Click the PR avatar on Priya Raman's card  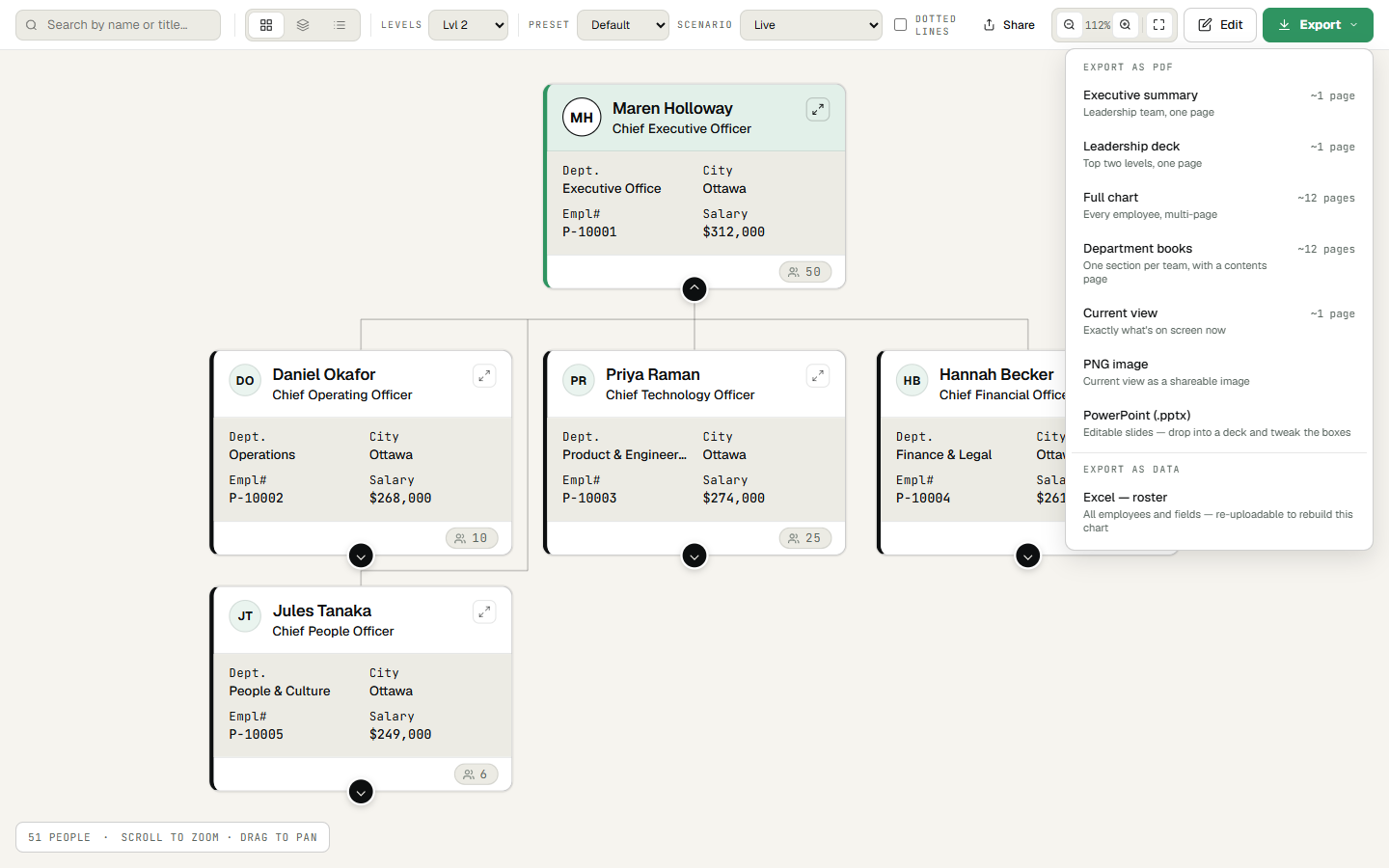[x=579, y=380]
